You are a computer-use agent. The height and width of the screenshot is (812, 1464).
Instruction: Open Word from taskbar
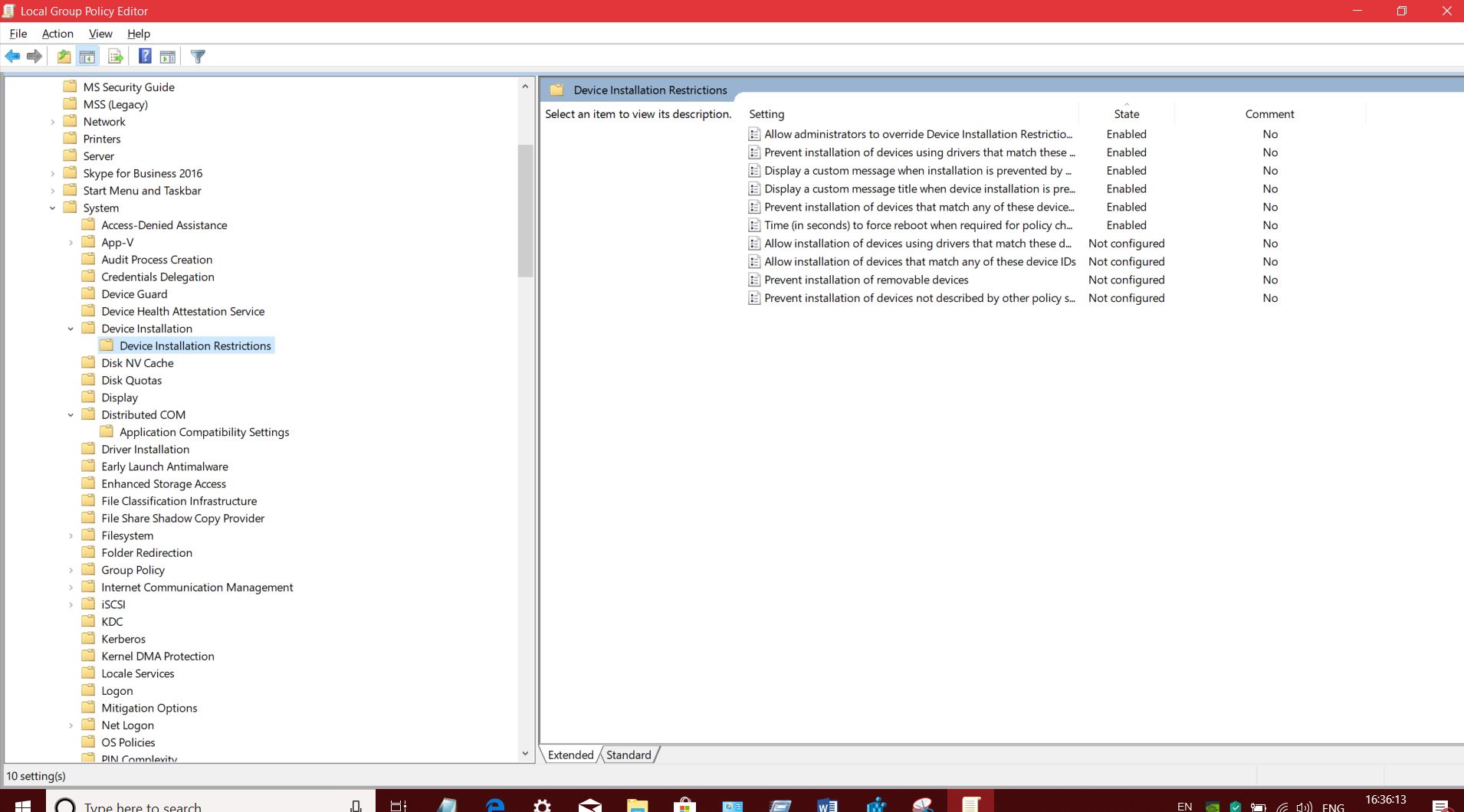point(827,804)
